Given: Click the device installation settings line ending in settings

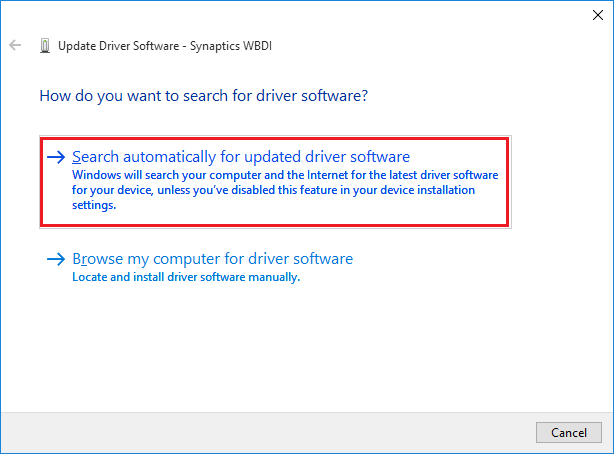Looking at the screenshot, I should pos(95,205).
